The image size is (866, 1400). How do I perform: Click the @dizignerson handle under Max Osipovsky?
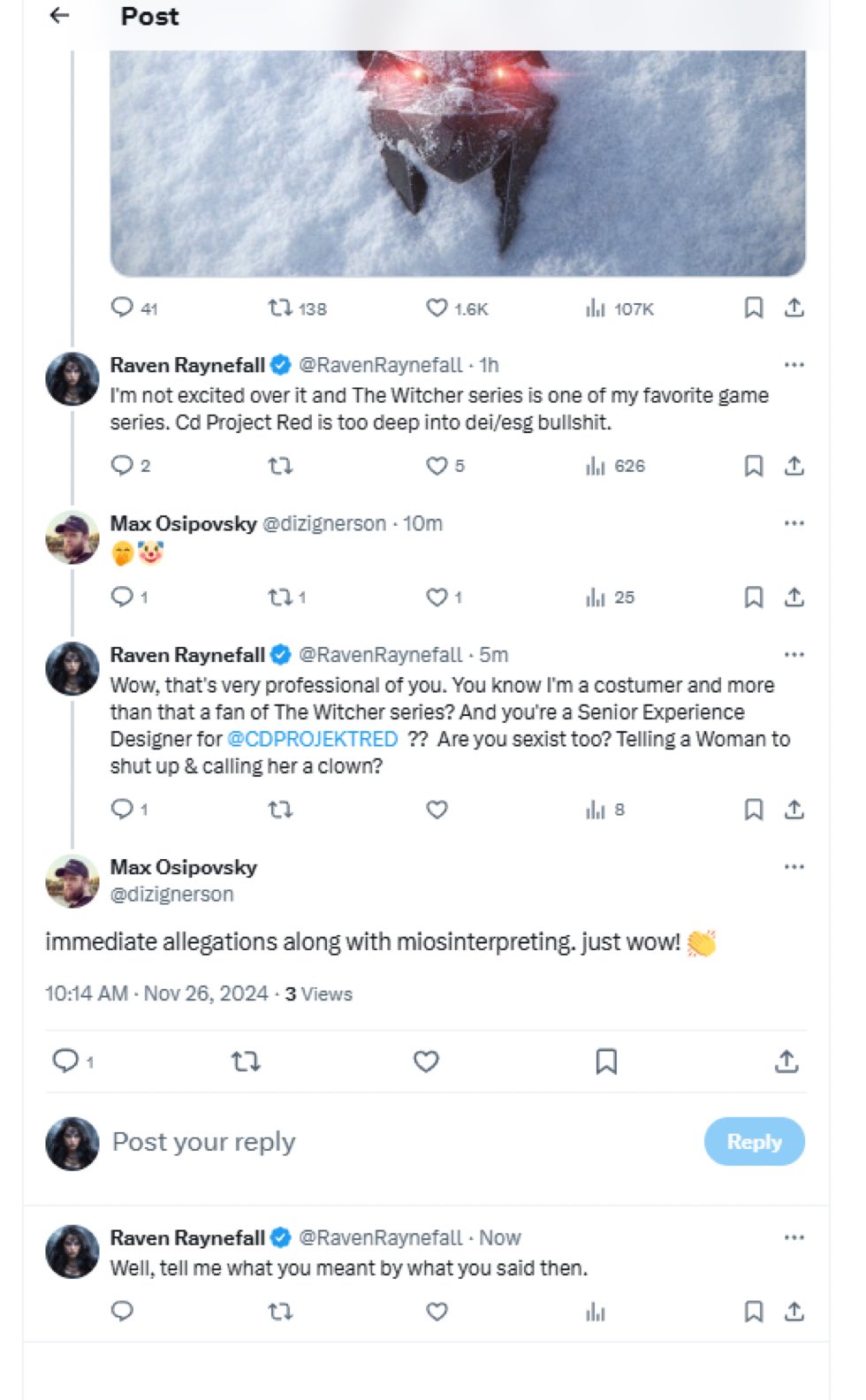coord(171,894)
